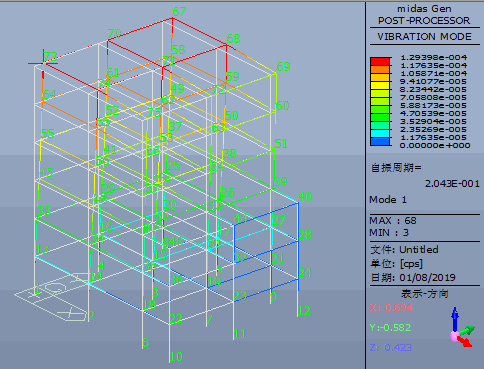Click the crosshair cursor at node 73

coord(43,63)
